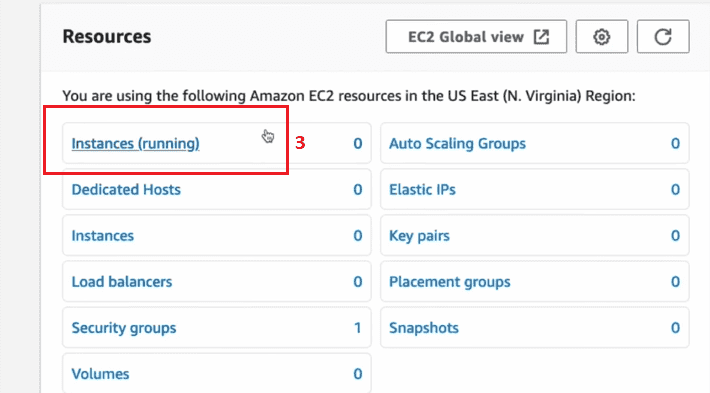Click the Snapshots count value
Screen dimensions: 710x393
[x=676, y=328]
